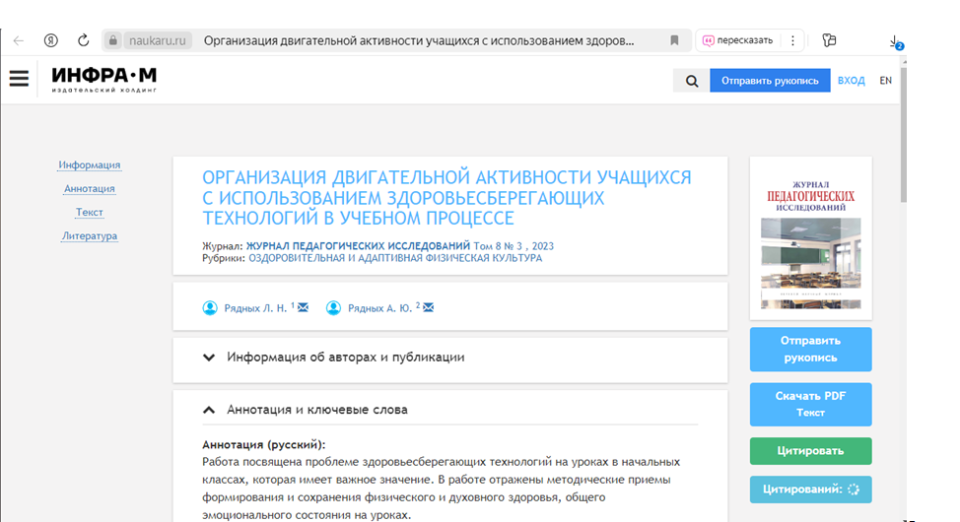Open the browser downloads icon

[x=895, y=42]
